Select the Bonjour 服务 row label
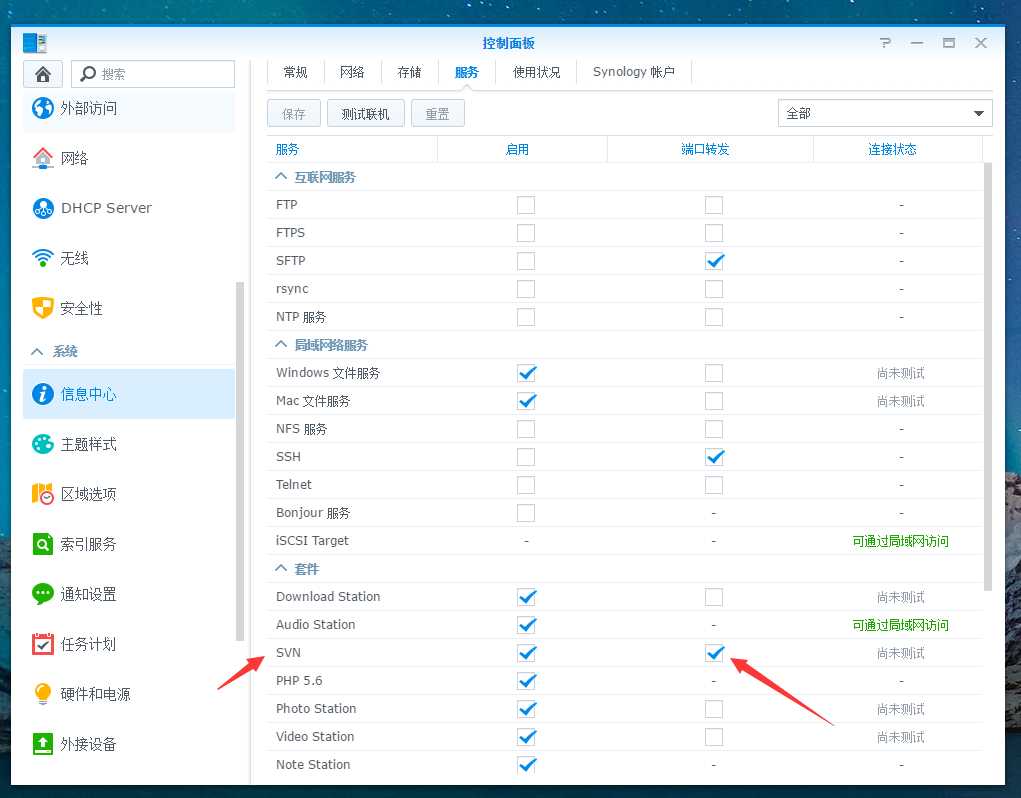Image resolution: width=1021 pixels, height=798 pixels. pyautogui.click(x=313, y=513)
